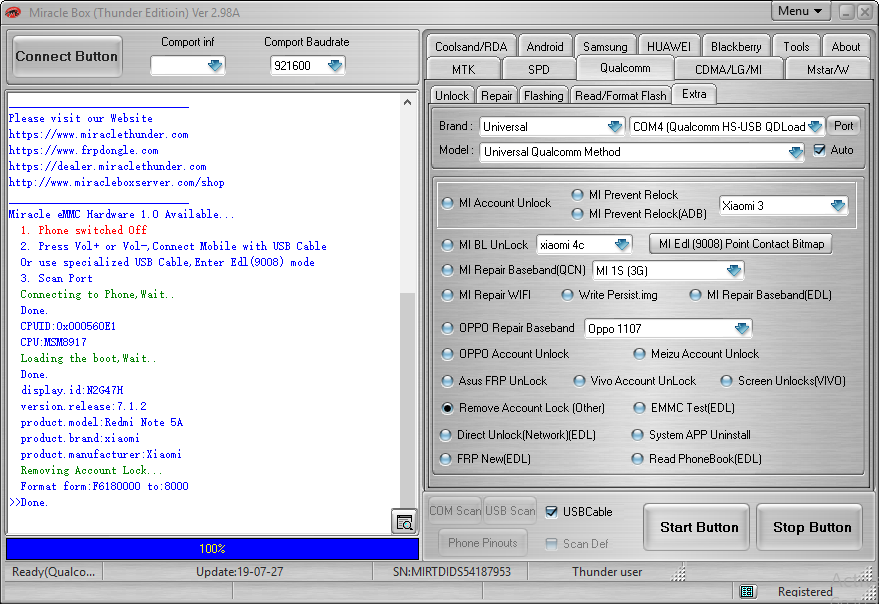Select MI Prevent Relock option
Viewport: 879px width, 604px height.
tap(577, 195)
